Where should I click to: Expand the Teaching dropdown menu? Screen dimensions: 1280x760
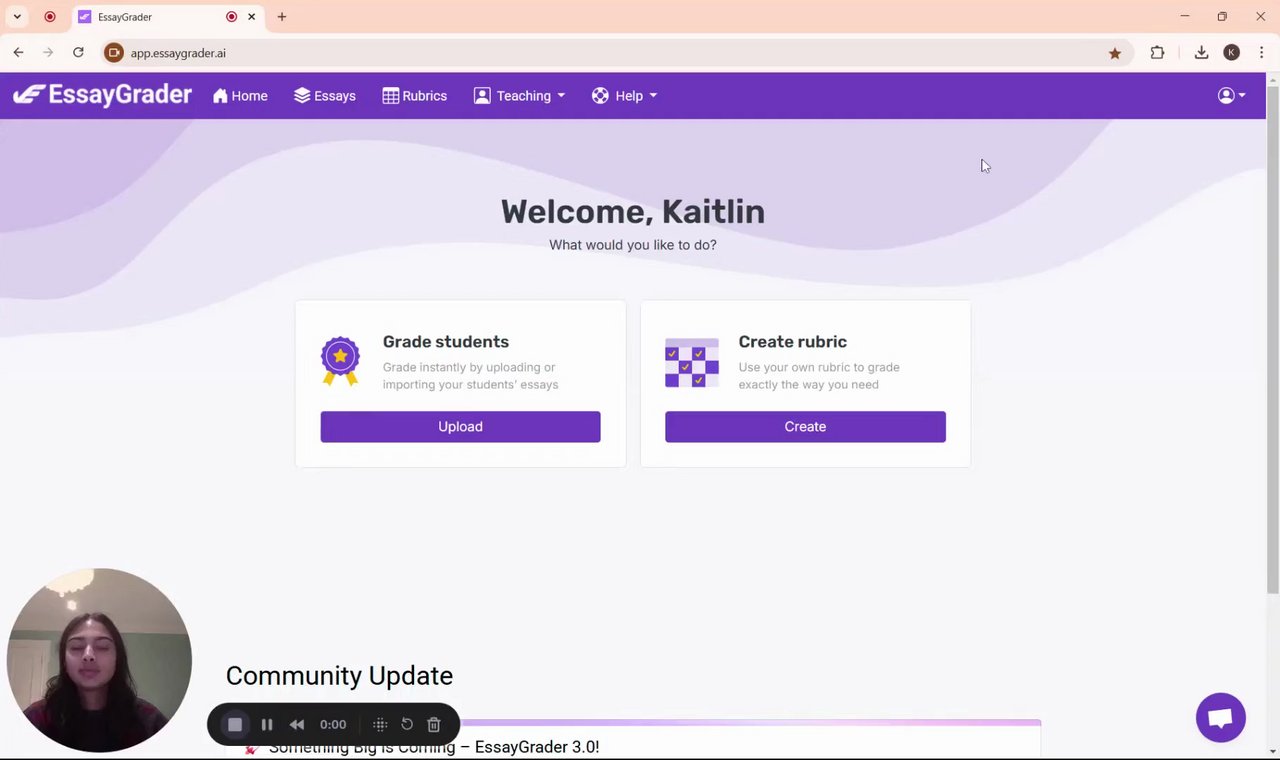[x=520, y=96]
